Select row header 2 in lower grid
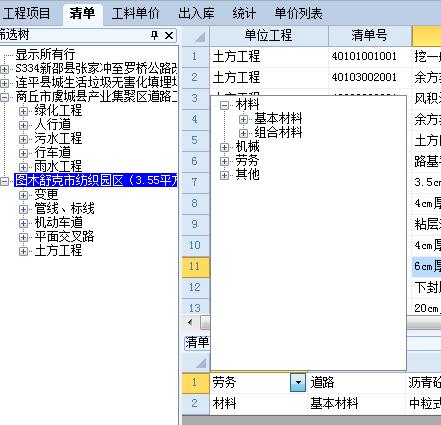The image size is (441, 425). tap(195, 403)
